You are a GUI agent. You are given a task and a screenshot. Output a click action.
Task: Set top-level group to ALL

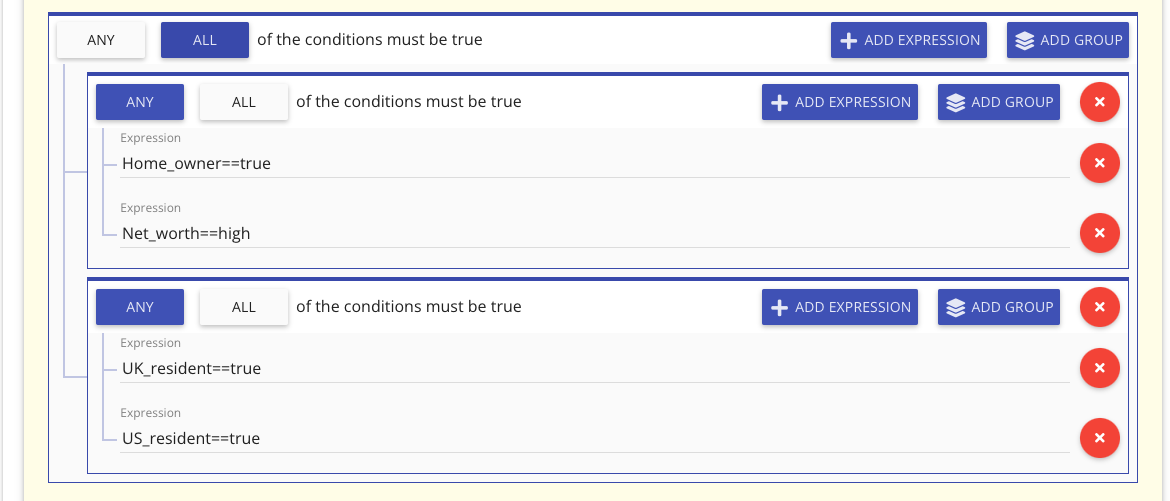click(204, 41)
